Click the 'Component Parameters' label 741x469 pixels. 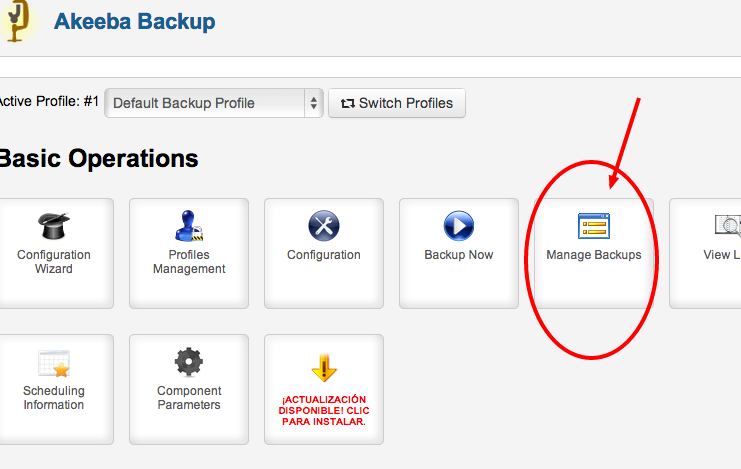click(189, 398)
